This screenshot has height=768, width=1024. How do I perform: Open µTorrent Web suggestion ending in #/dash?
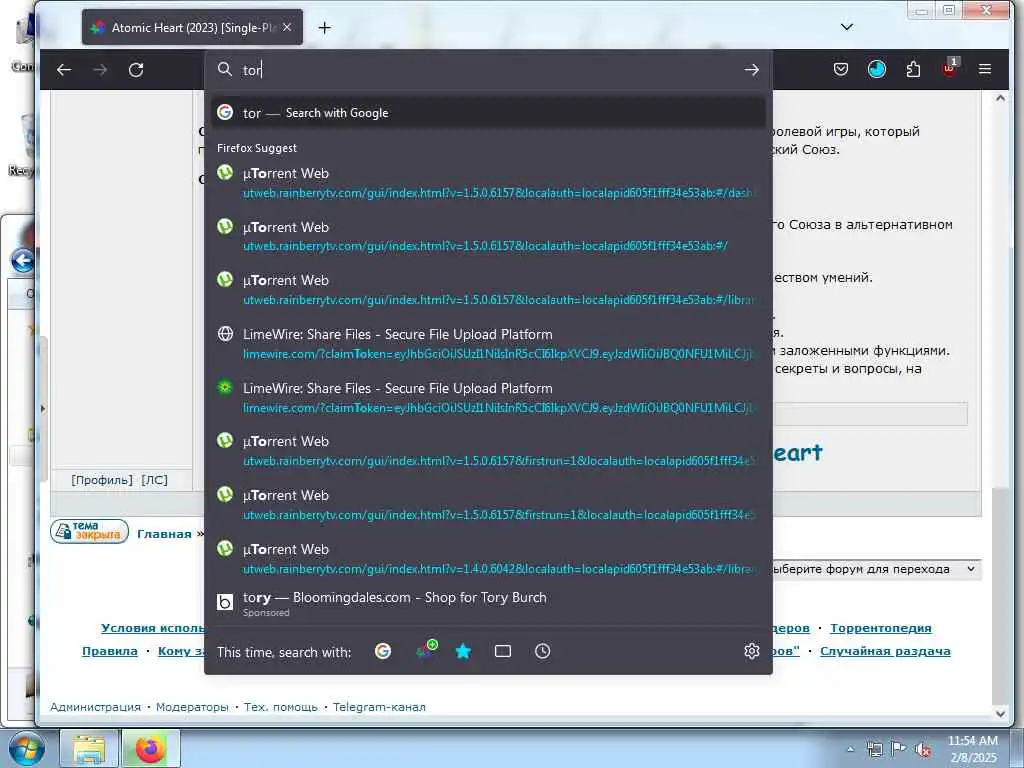[488, 182]
